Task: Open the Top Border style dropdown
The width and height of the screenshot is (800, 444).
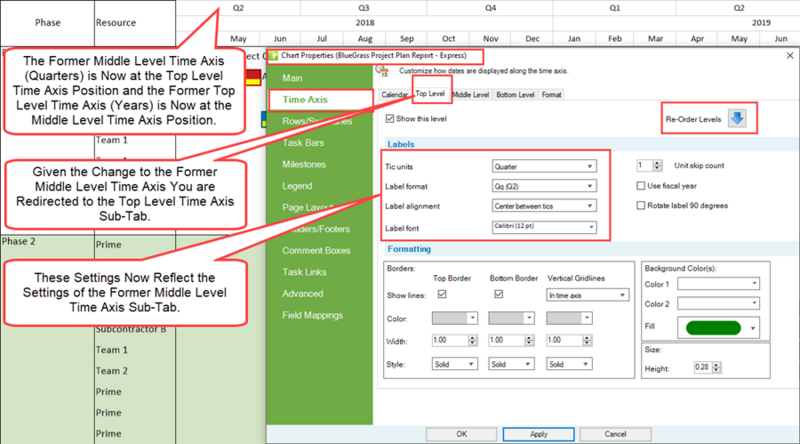Action: (455, 364)
